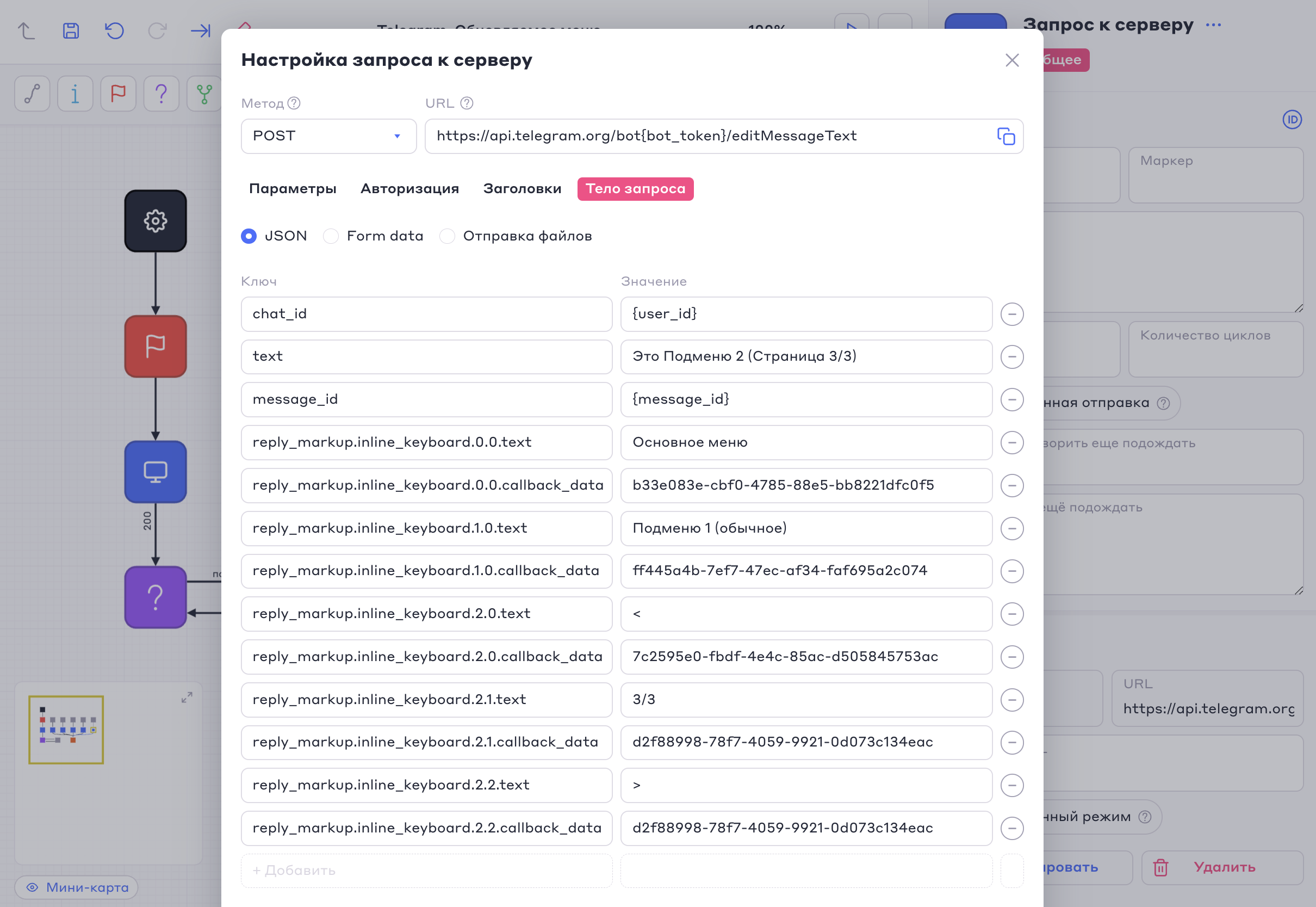Select the Тело запроса tab
Viewport: 1316px width, 907px height.
(x=635, y=189)
